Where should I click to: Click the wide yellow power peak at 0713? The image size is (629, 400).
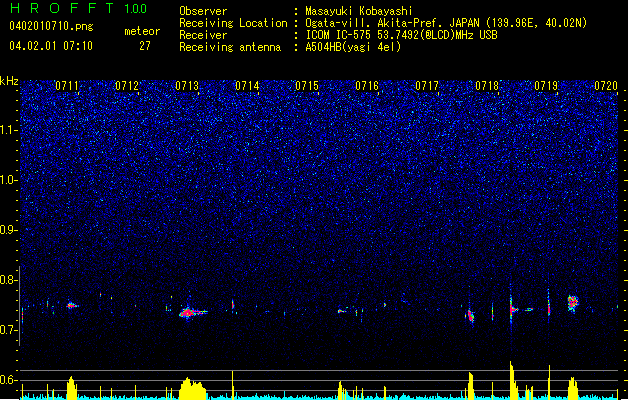pyautogui.click(x=193, y=388)
